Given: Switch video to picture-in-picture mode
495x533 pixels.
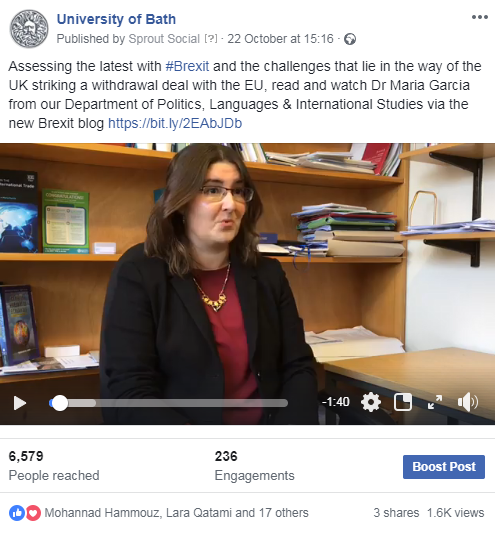Looking at the screenshot, I should [x=403, y=402].
